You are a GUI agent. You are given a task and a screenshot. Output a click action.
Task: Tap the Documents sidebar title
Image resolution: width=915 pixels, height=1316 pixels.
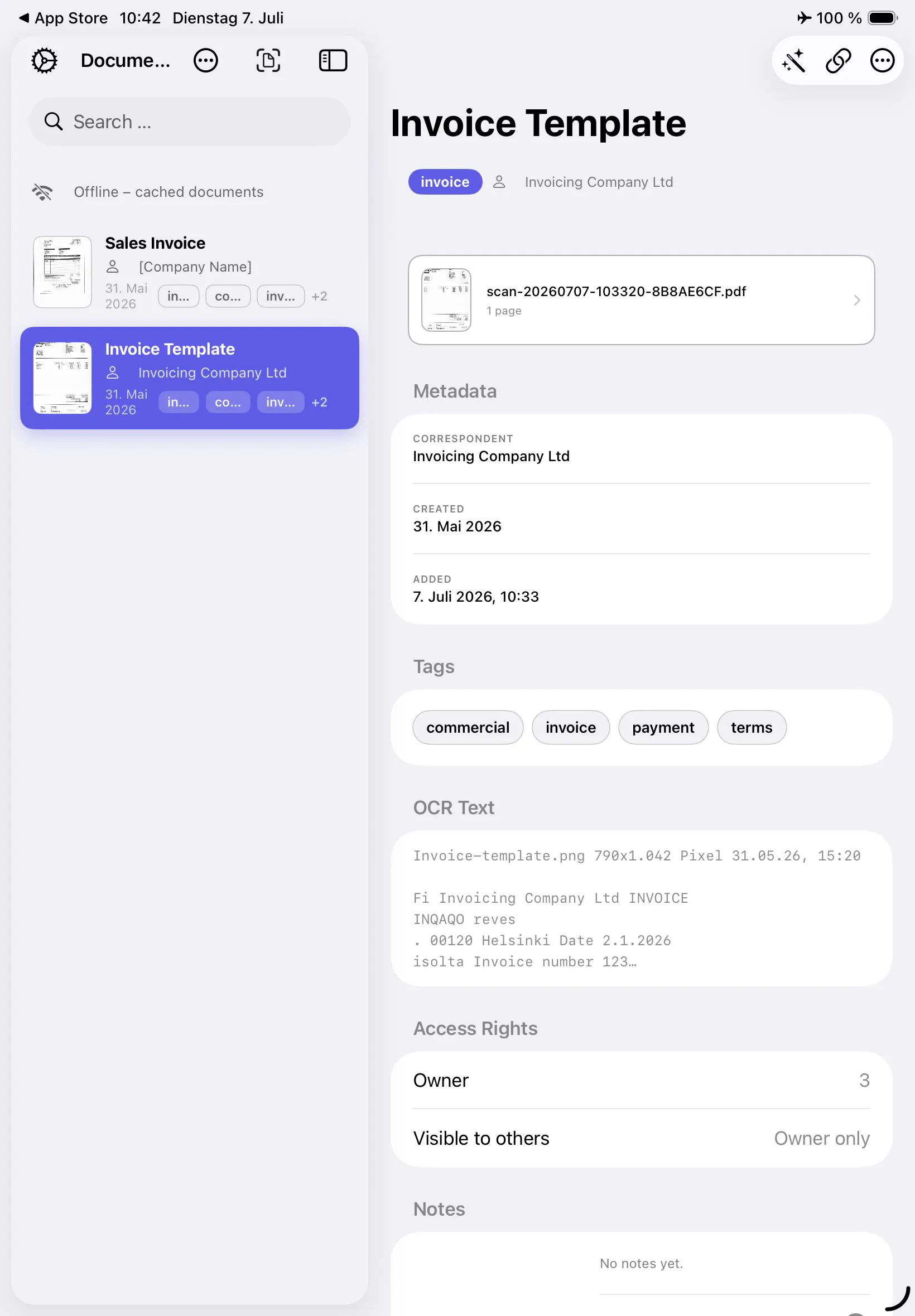126,61
